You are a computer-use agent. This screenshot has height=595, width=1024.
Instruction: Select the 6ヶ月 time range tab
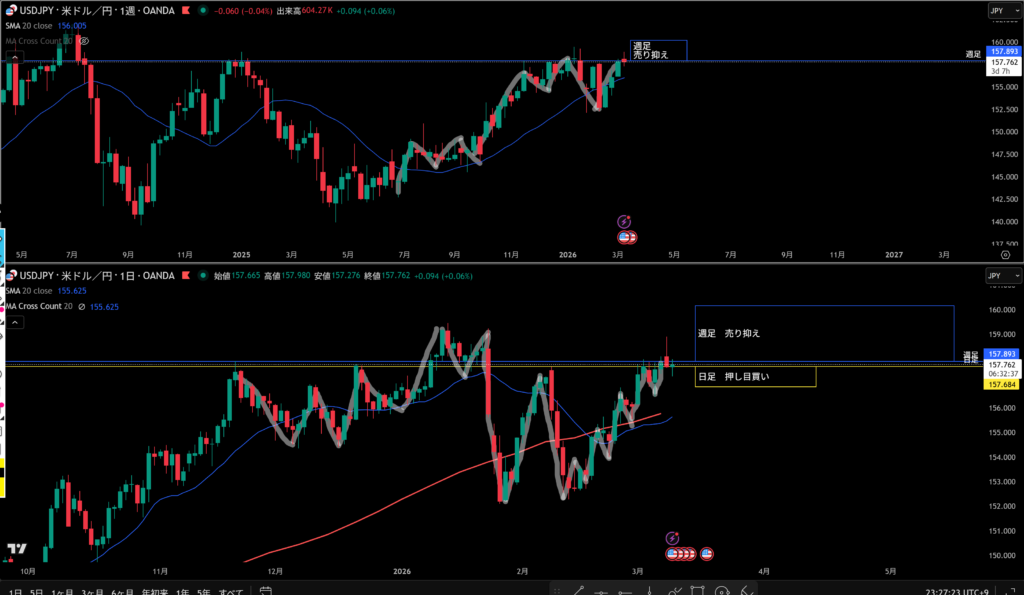122,590
